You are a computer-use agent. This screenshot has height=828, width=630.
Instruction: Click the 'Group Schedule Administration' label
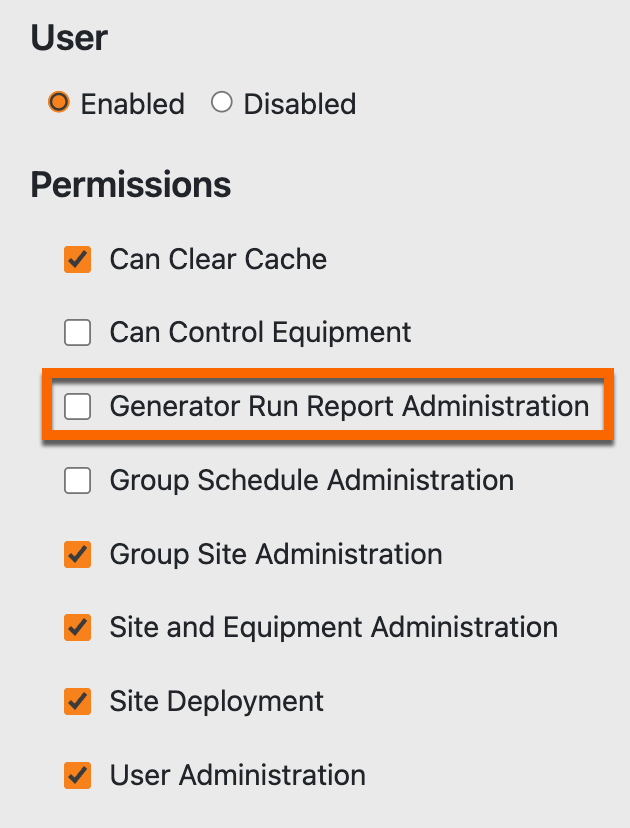pos(311,481)
